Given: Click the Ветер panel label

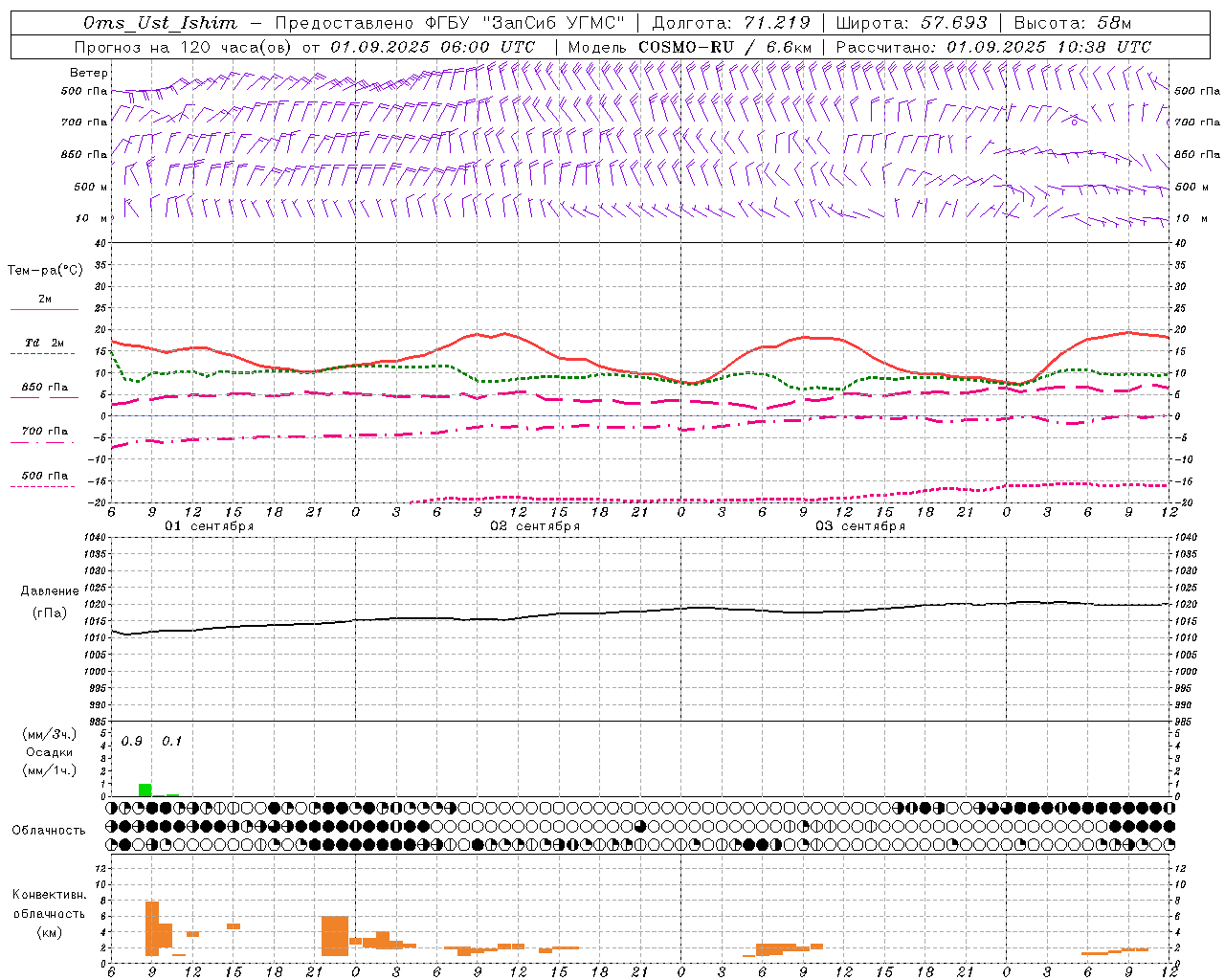Looking at the screenshot, I should 89,73.
